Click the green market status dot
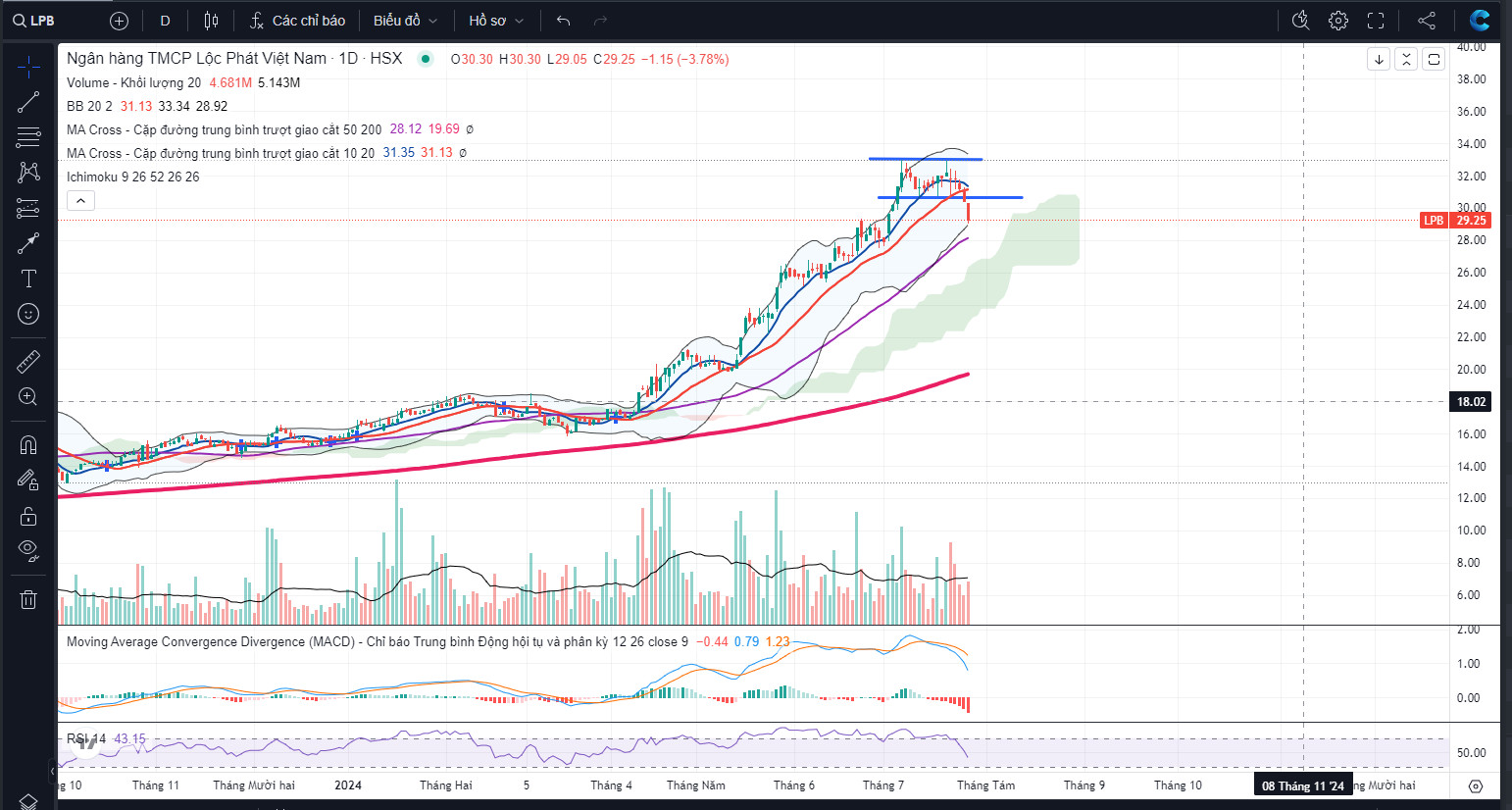 (x=426, y=59)
